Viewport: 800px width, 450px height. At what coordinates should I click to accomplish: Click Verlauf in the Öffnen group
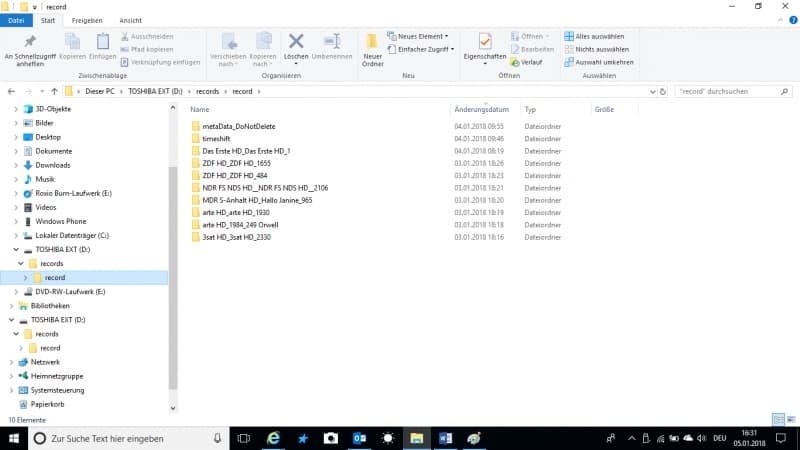pyautogui.click(x=527, y=62)
